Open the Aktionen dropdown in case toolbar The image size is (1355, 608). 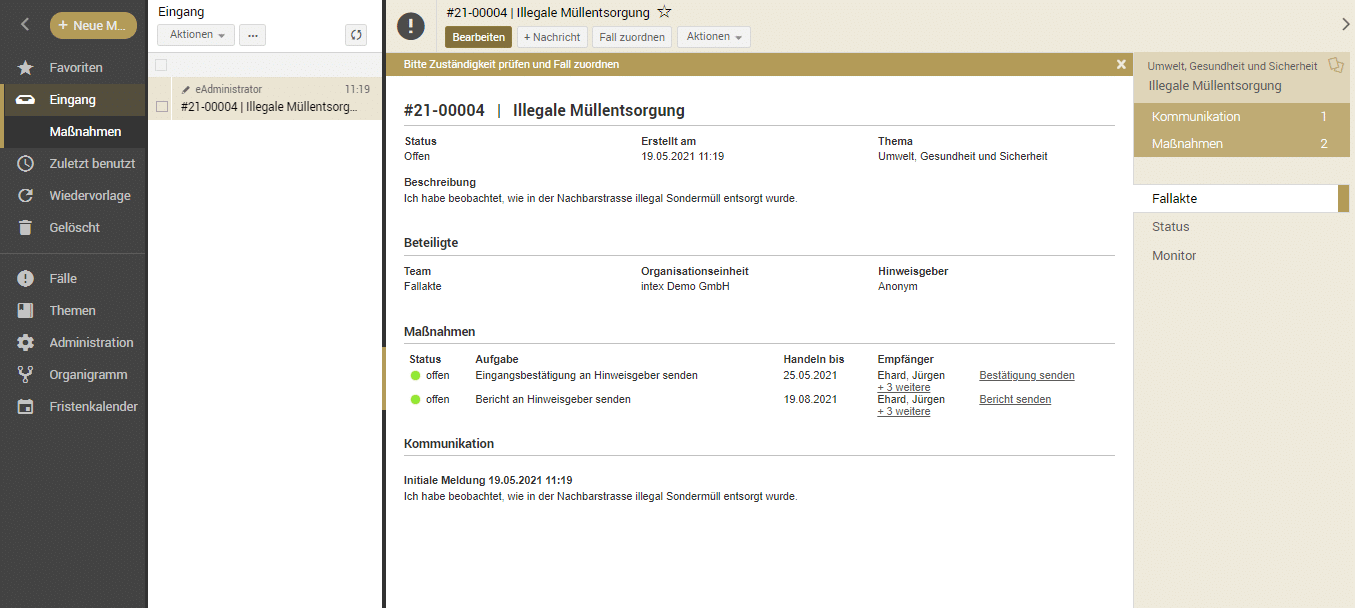pyautogui.click(x=713, y=37)
